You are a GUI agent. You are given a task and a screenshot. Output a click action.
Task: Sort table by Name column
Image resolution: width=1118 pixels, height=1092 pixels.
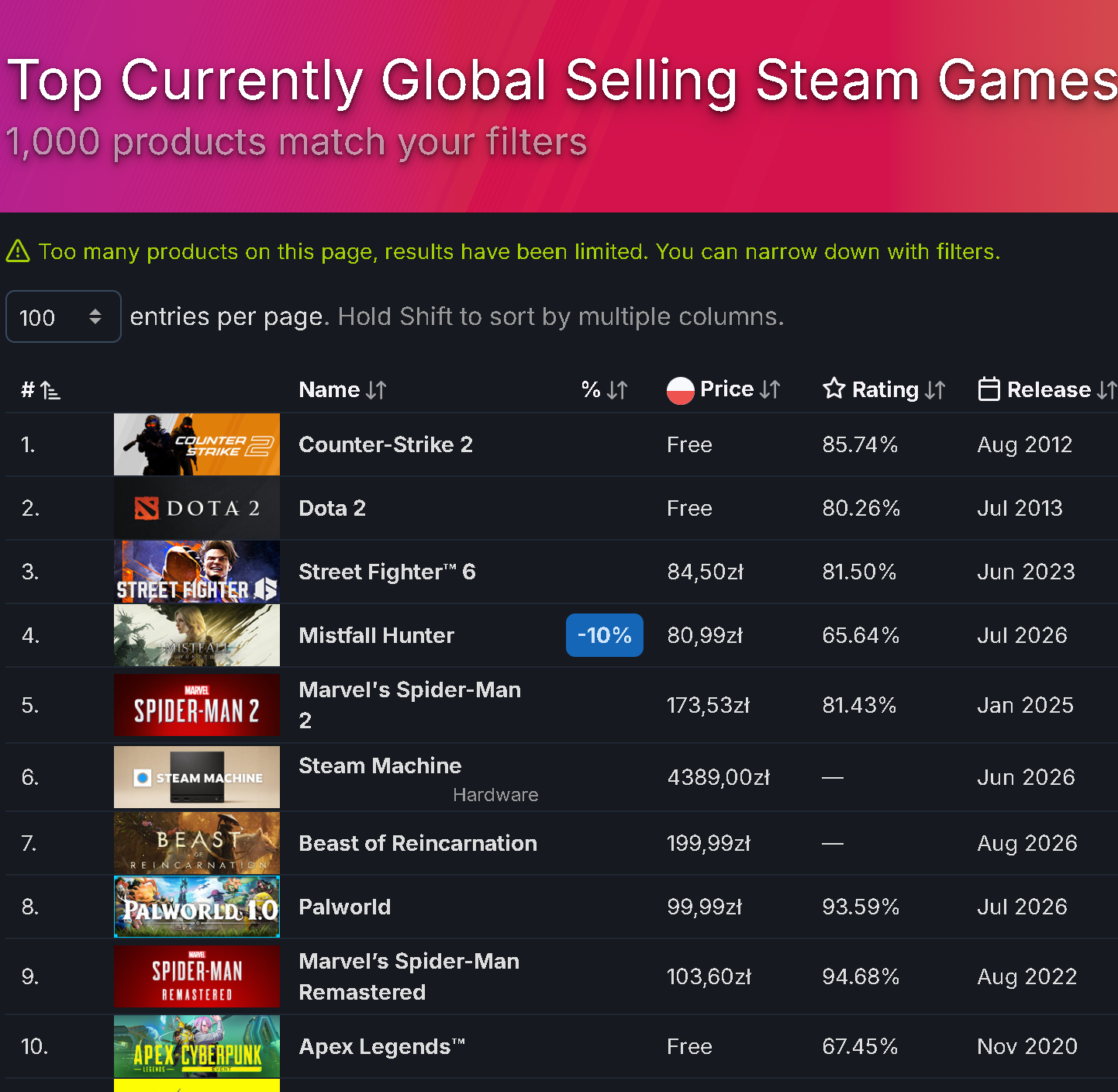coord(343,389)
